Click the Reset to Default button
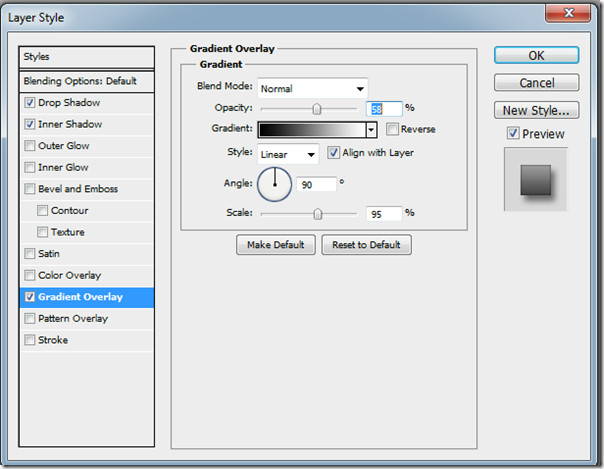 366,245
